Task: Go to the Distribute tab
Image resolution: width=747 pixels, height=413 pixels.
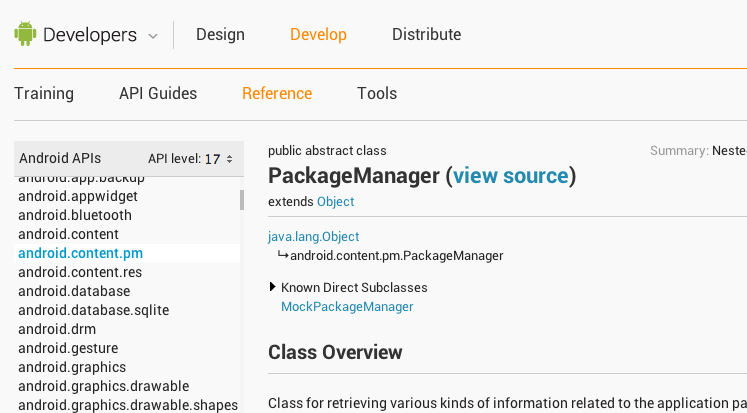Action: 426,34
